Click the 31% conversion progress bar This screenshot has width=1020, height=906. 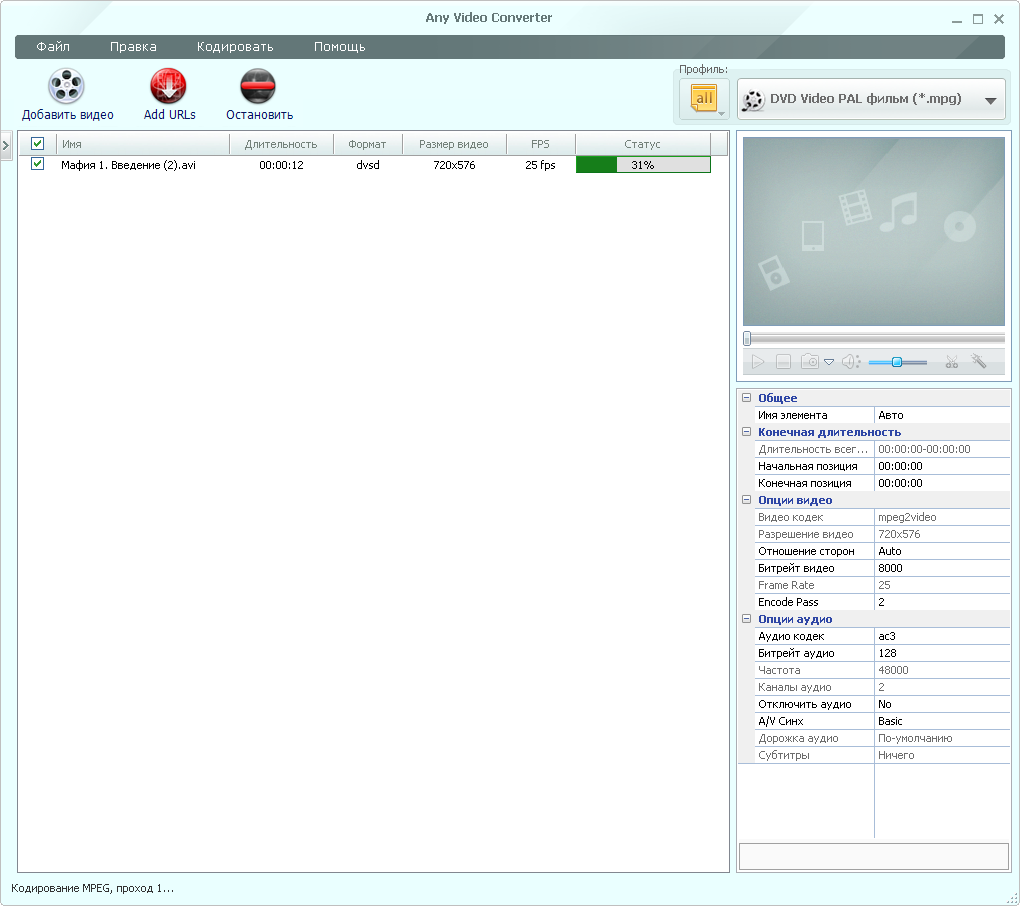(x=643, y=165)
